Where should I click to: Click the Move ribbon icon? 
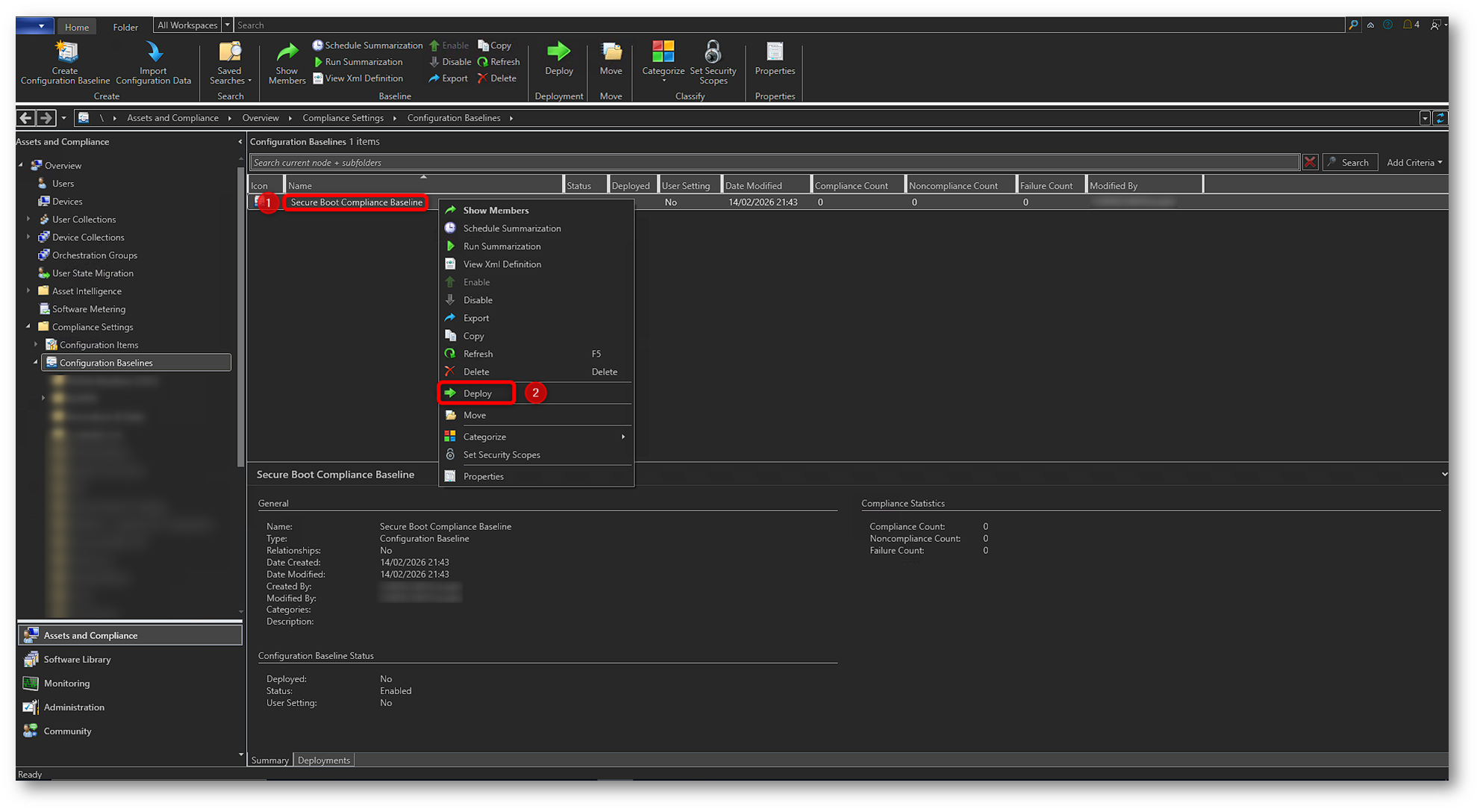point(611,52)
